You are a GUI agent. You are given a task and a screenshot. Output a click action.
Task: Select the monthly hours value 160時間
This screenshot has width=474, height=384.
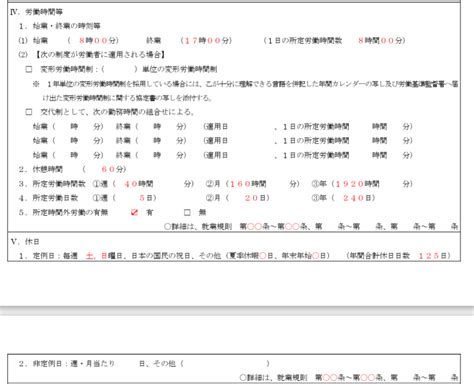pos(248,184)
